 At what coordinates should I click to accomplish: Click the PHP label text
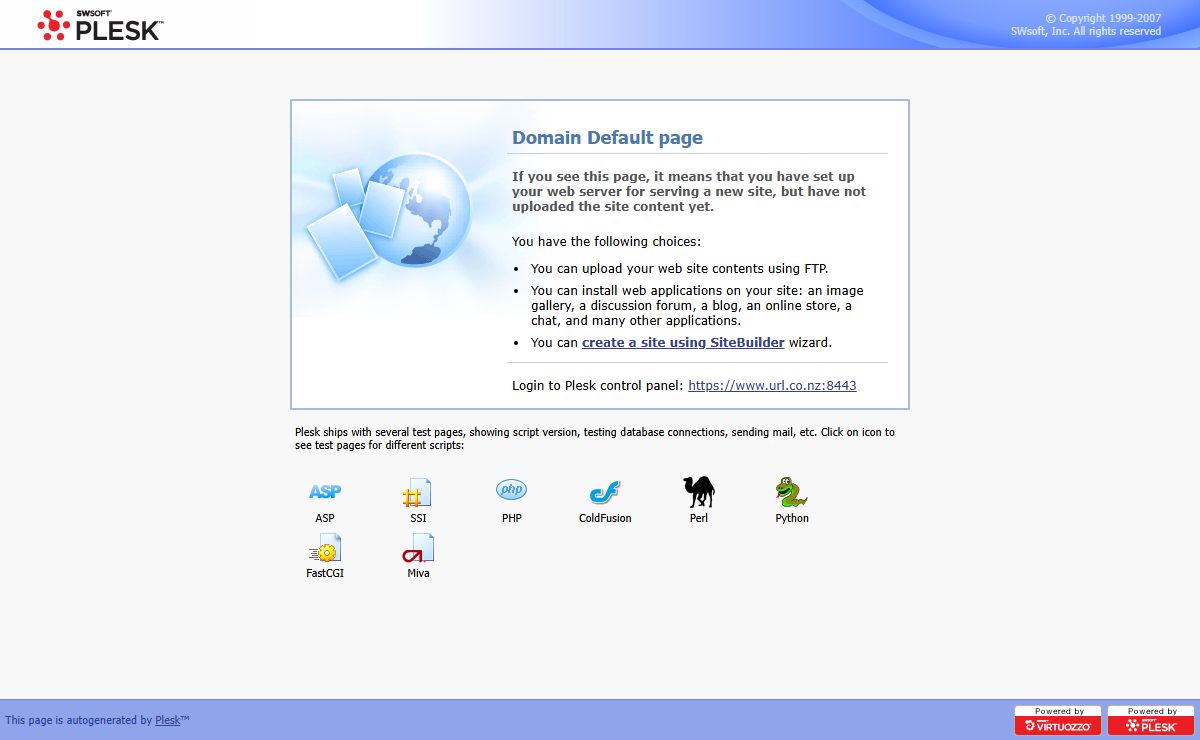[x=512, y=518]
